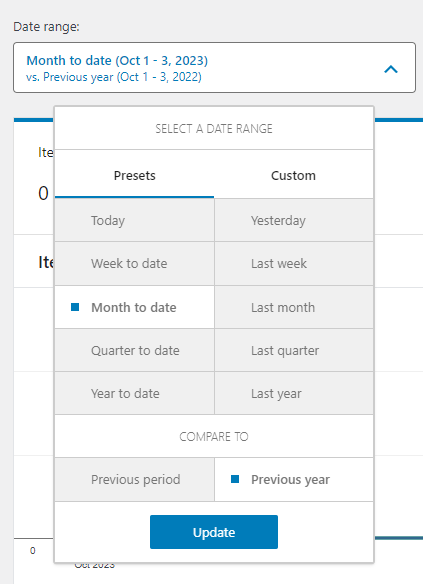Click the vs. Previous year comparison text
Viewport: 423px width, 584px height.
point(114,77)
